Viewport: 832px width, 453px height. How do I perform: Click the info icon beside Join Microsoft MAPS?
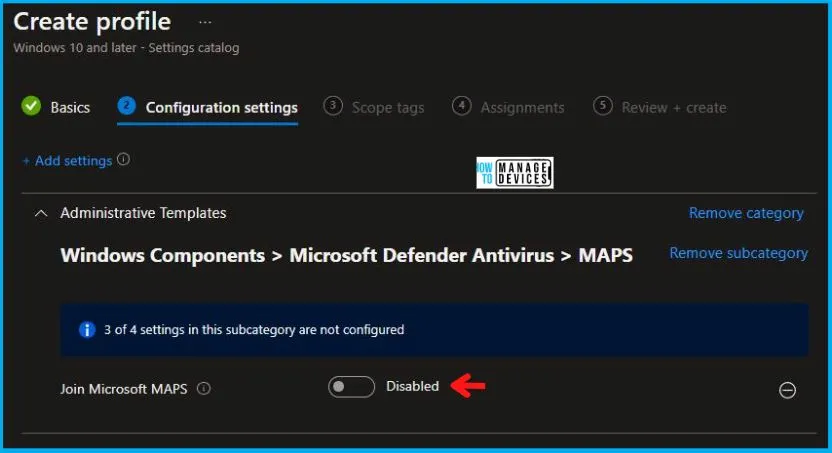(204, 388)
